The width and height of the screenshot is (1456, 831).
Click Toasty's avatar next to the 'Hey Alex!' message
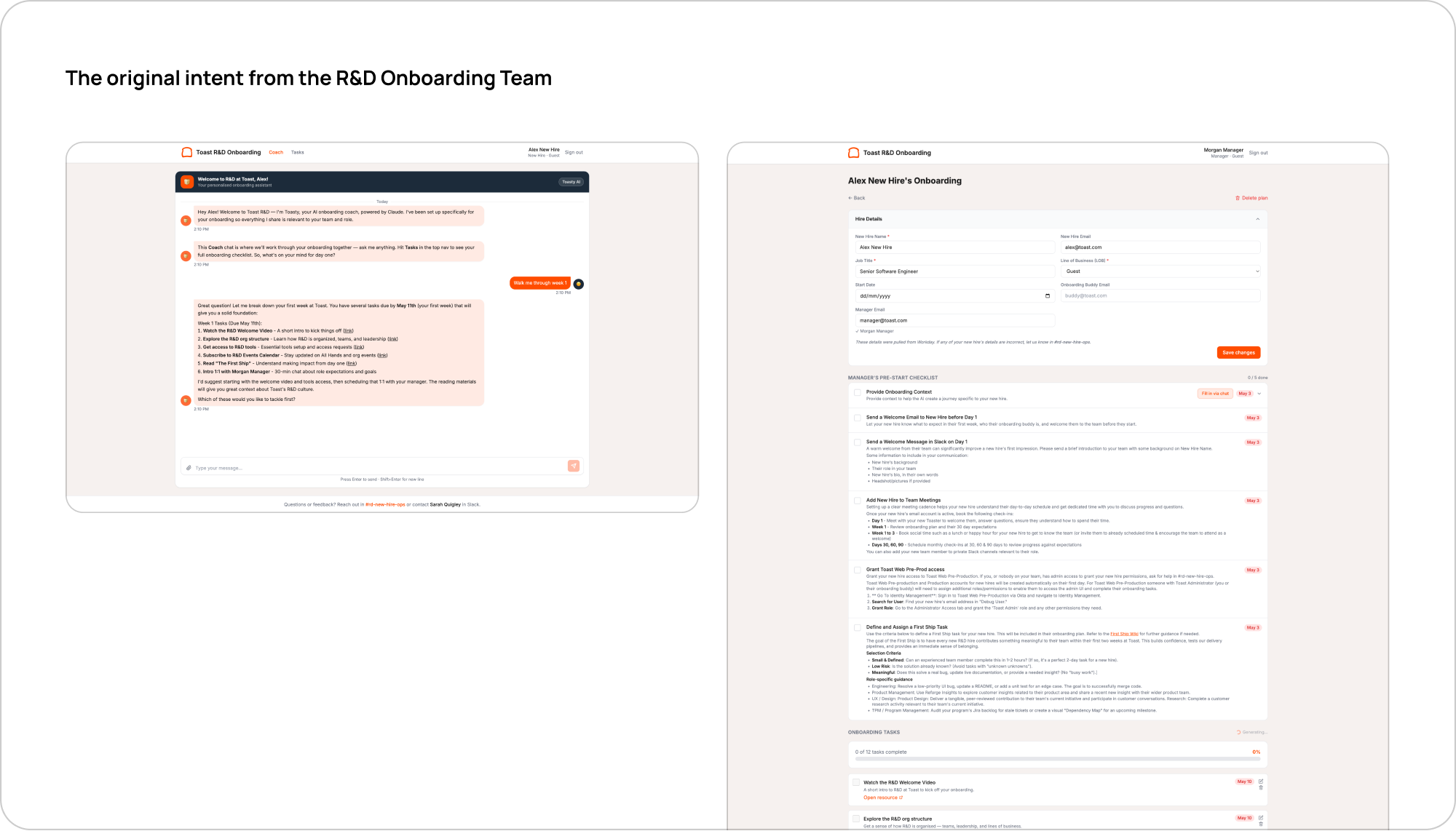186,220
